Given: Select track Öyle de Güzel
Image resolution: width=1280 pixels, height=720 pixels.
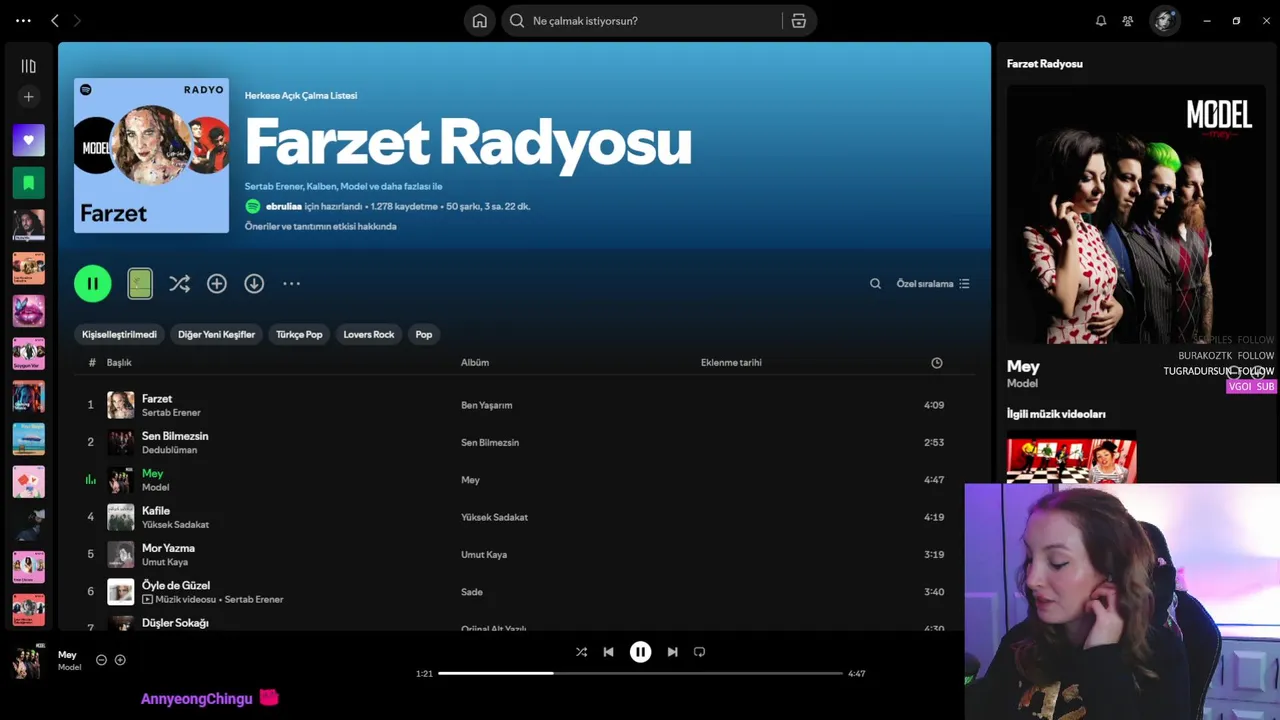Looking at the screenshot, I should pos(176,585).
